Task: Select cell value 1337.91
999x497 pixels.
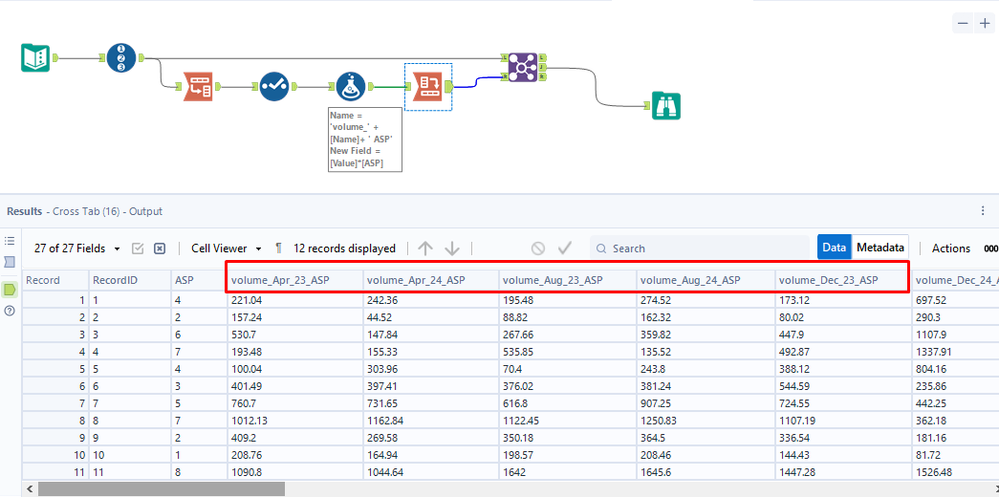Action: pyautogui.click(x=955, y=350)
